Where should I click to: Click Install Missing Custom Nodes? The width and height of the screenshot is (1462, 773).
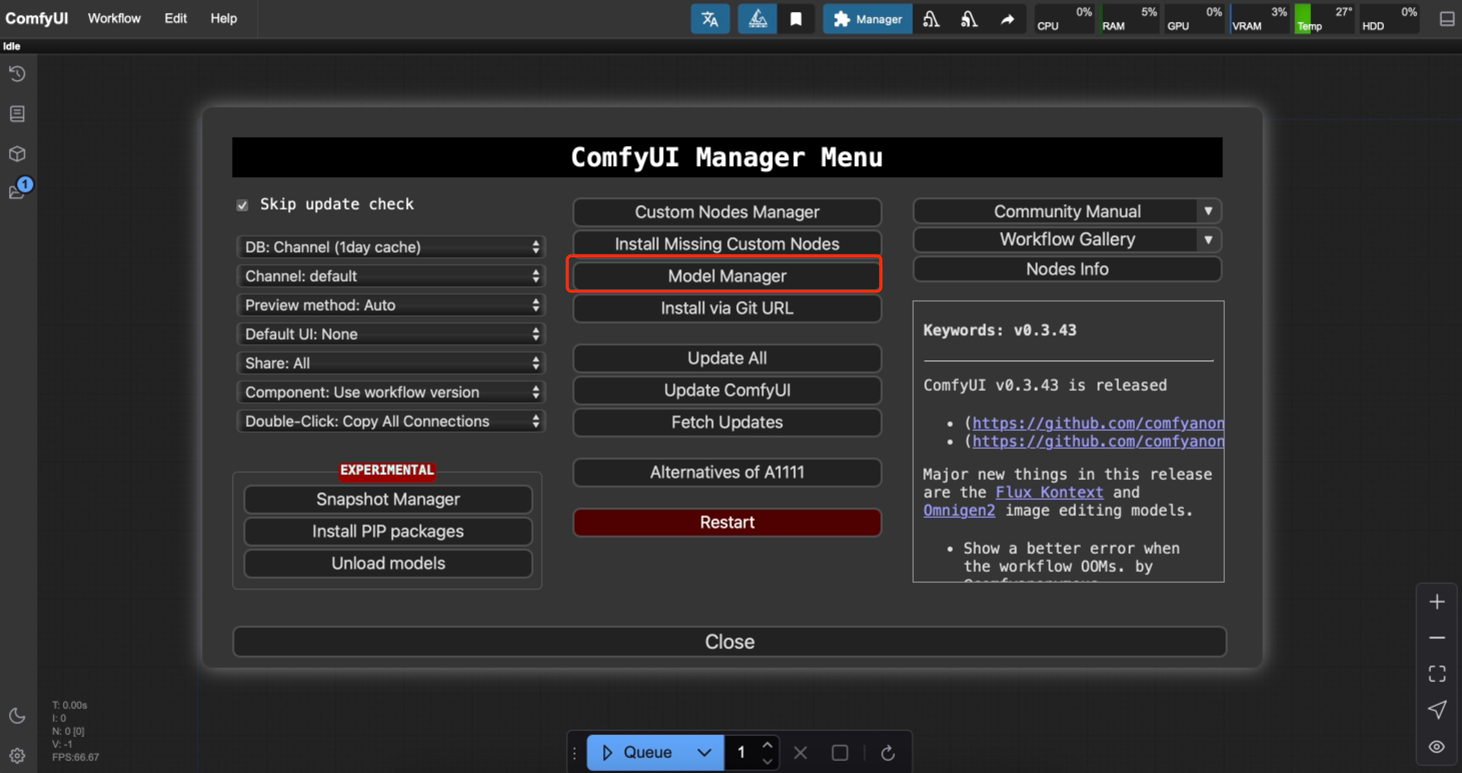pyautogui.click(x=727, y=244)
